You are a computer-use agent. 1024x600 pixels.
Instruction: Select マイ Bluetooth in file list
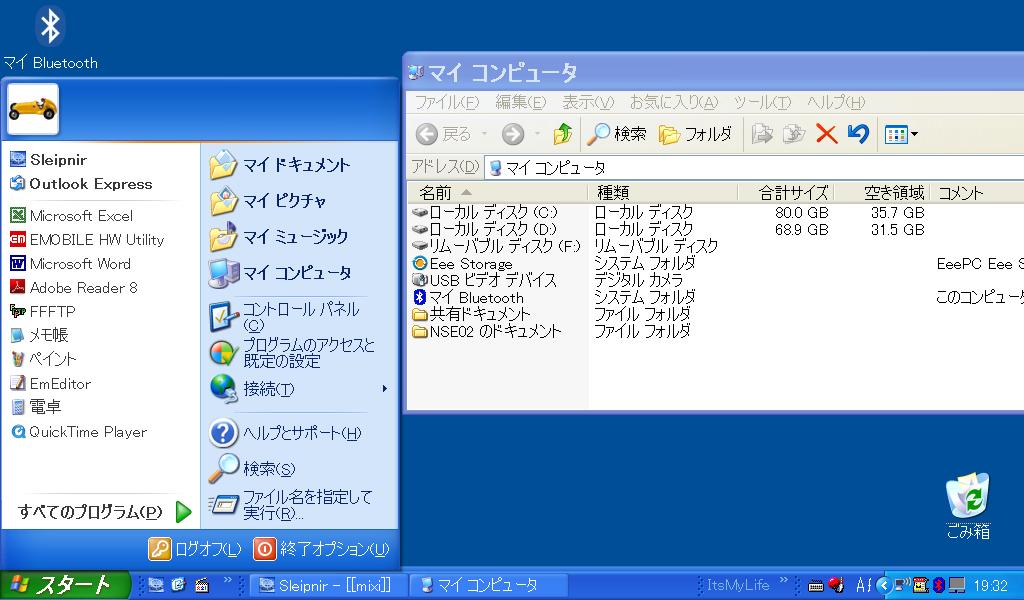(468, 297)
